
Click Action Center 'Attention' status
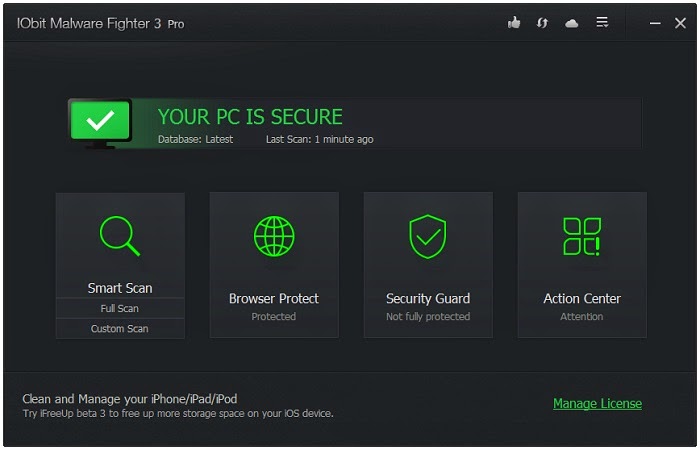[x=582, y=317]
